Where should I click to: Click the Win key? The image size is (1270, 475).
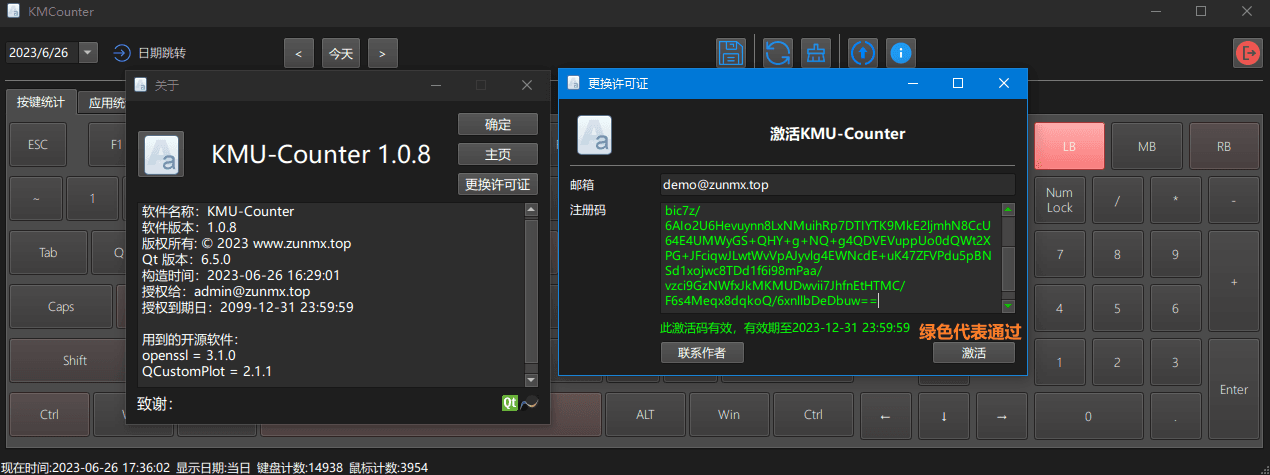click(729, 414)
